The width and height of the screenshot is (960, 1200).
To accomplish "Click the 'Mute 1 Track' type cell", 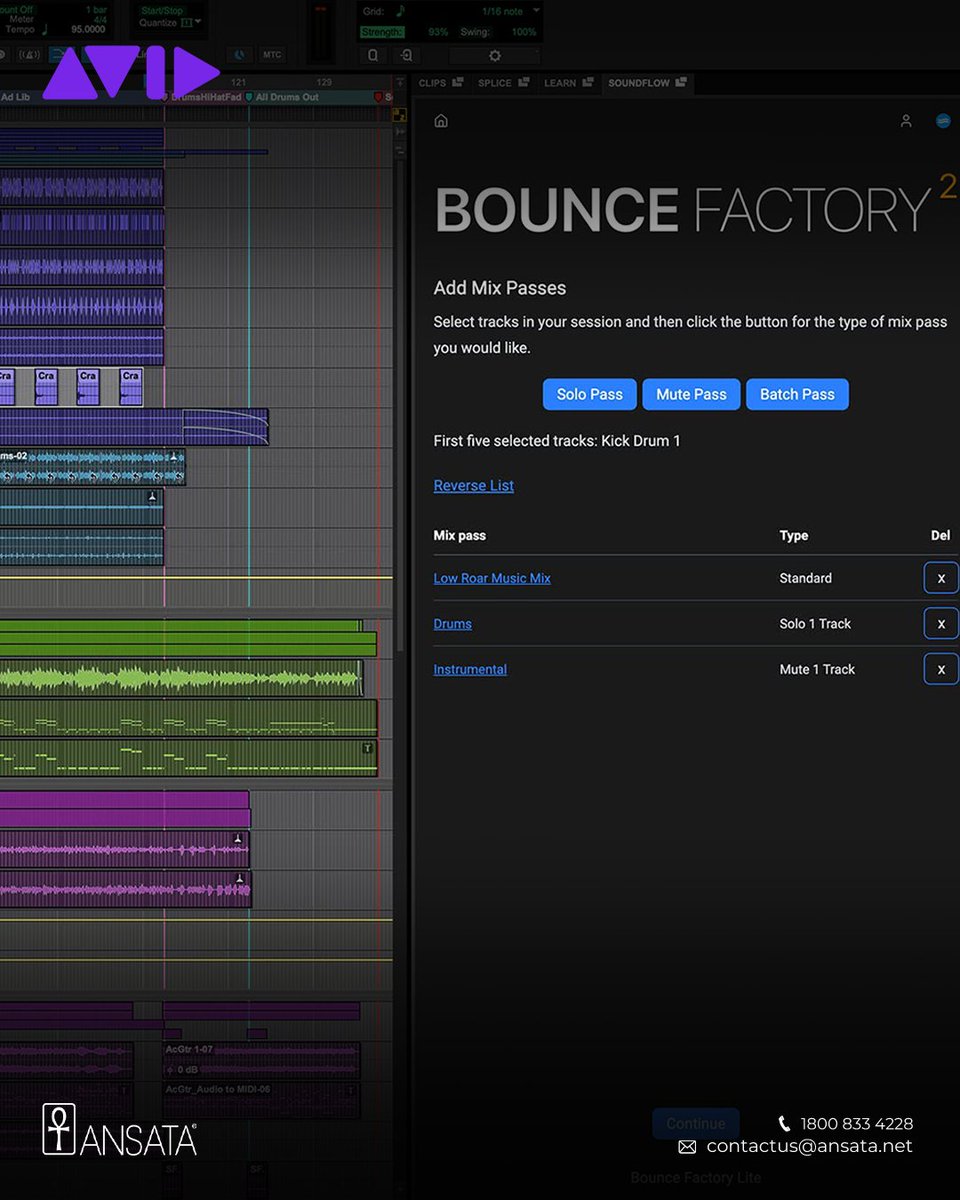I will tap(817, 669).
